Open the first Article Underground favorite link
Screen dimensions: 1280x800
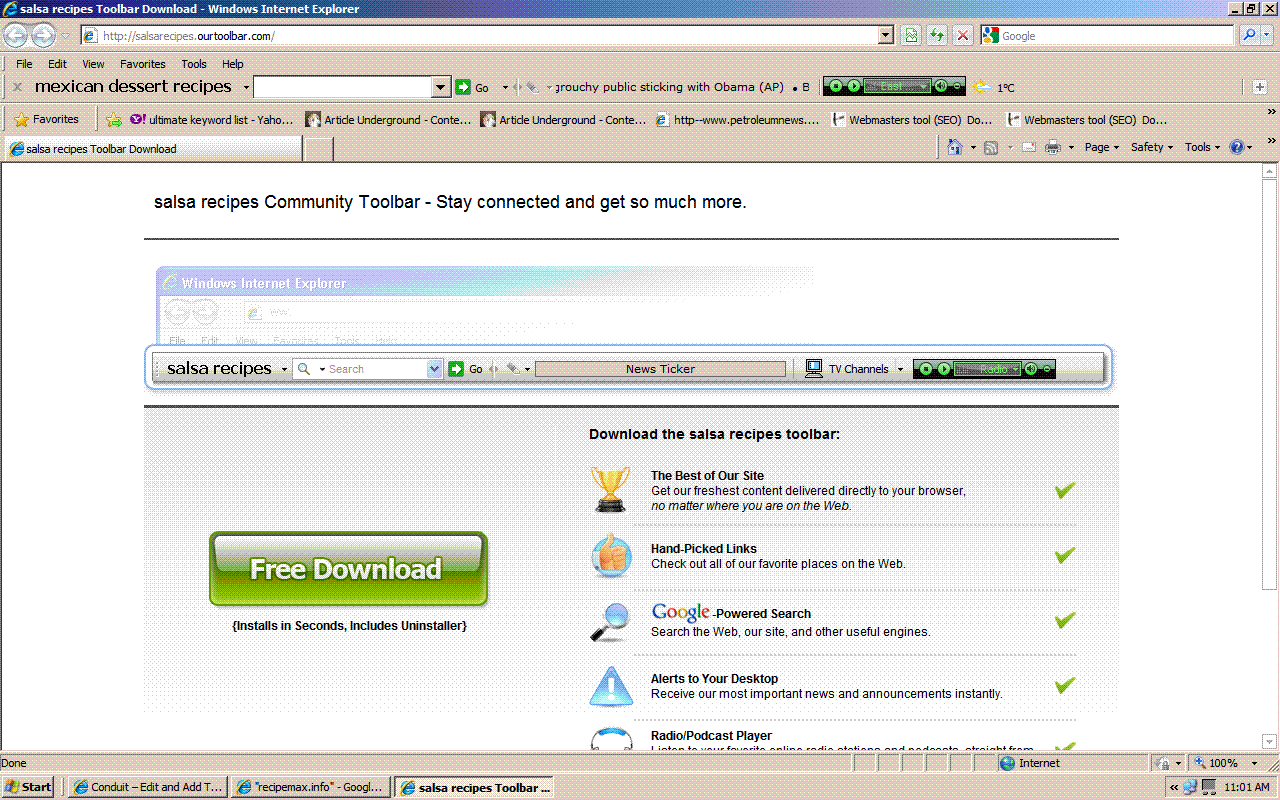point(388,120)
